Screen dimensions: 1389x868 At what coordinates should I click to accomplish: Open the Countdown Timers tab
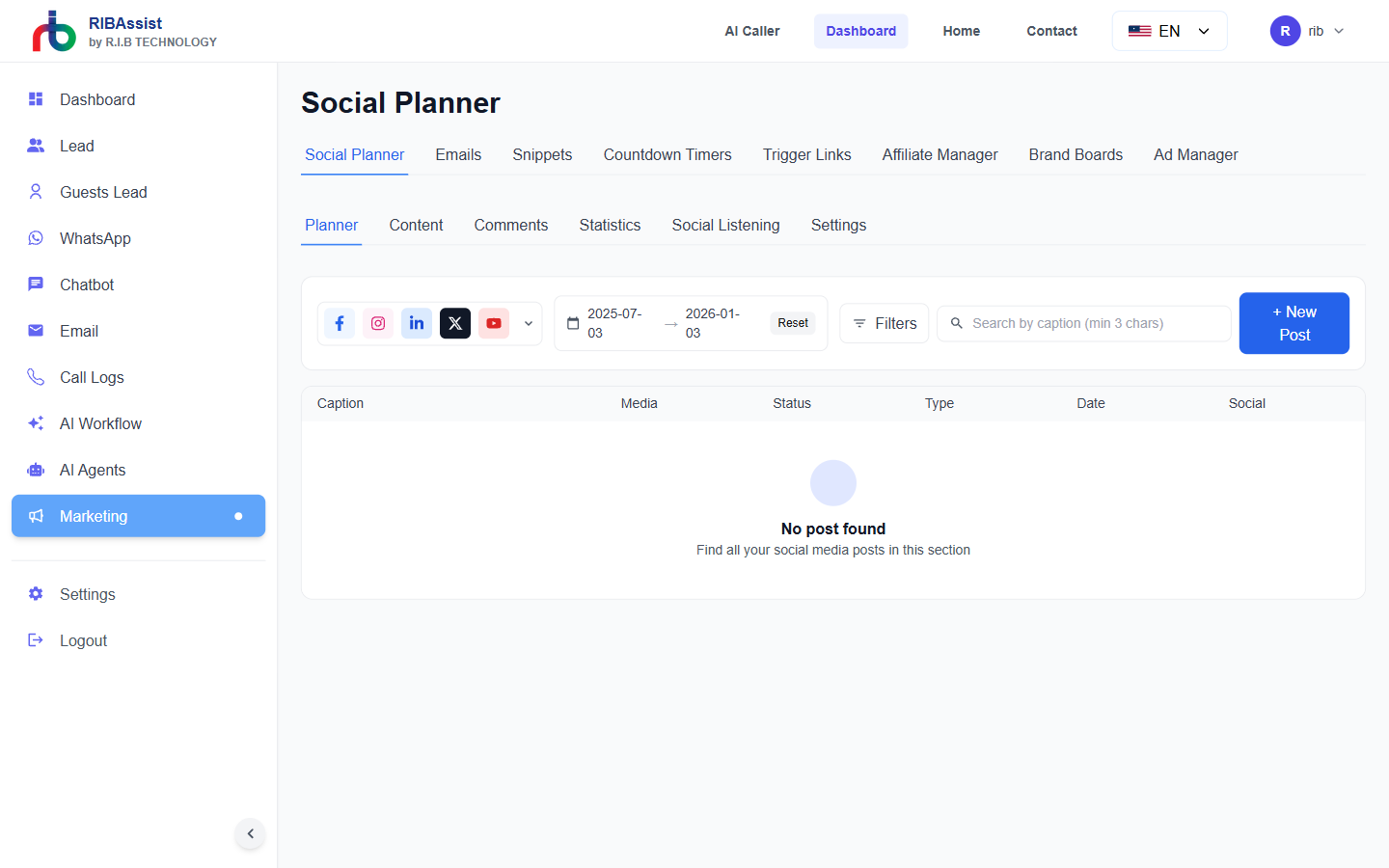coord(667,154)
